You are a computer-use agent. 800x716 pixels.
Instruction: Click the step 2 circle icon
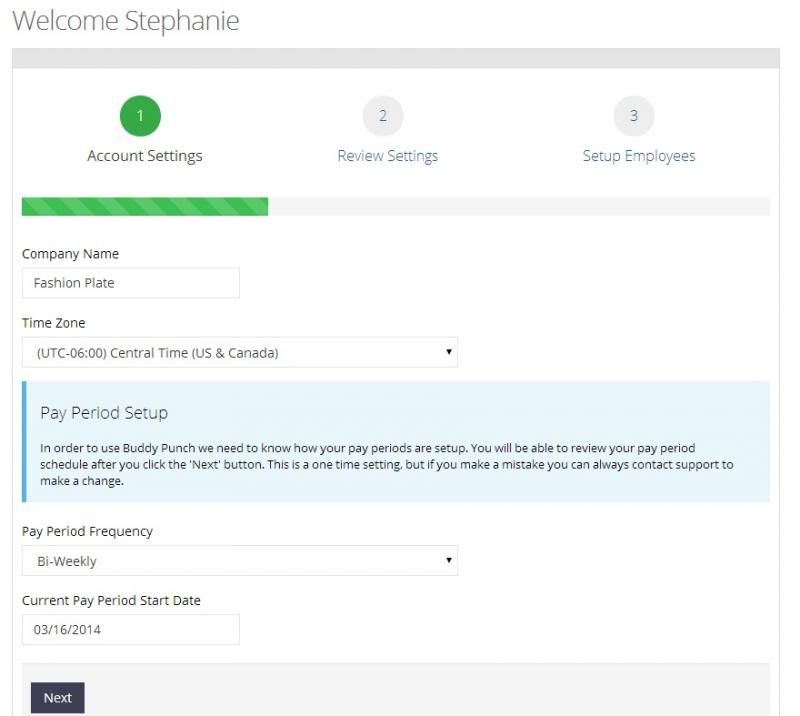click(x=383, y=116)
